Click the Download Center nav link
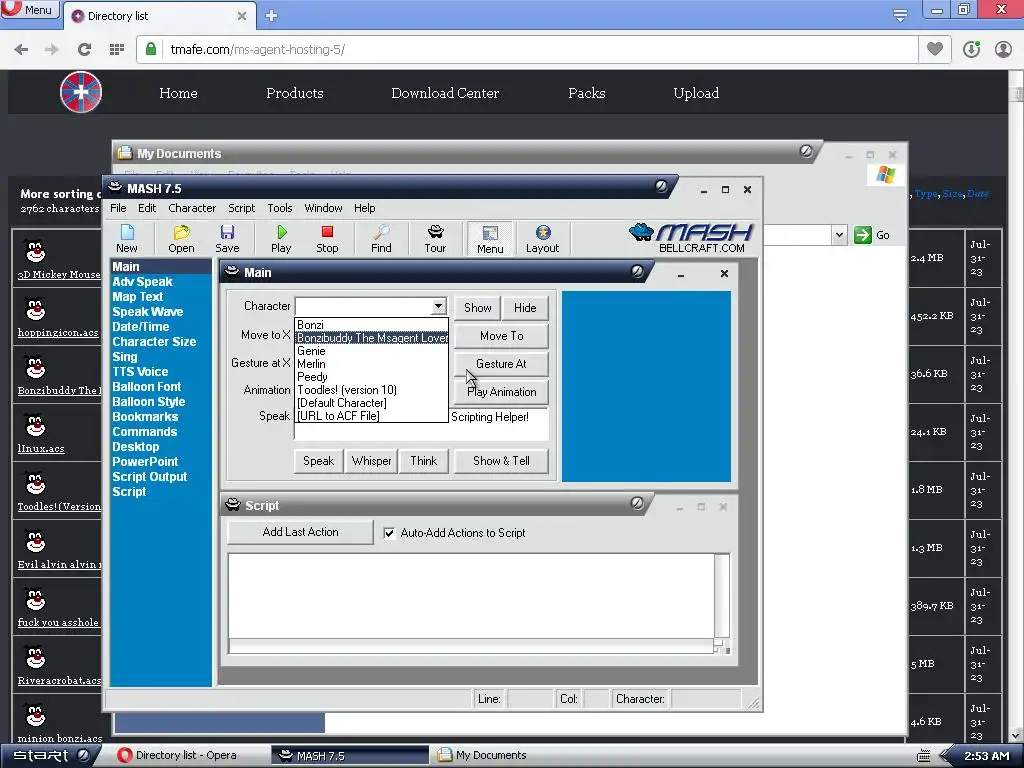The width and height of the screenshot is (1024, 768). (x=445, y=93)
